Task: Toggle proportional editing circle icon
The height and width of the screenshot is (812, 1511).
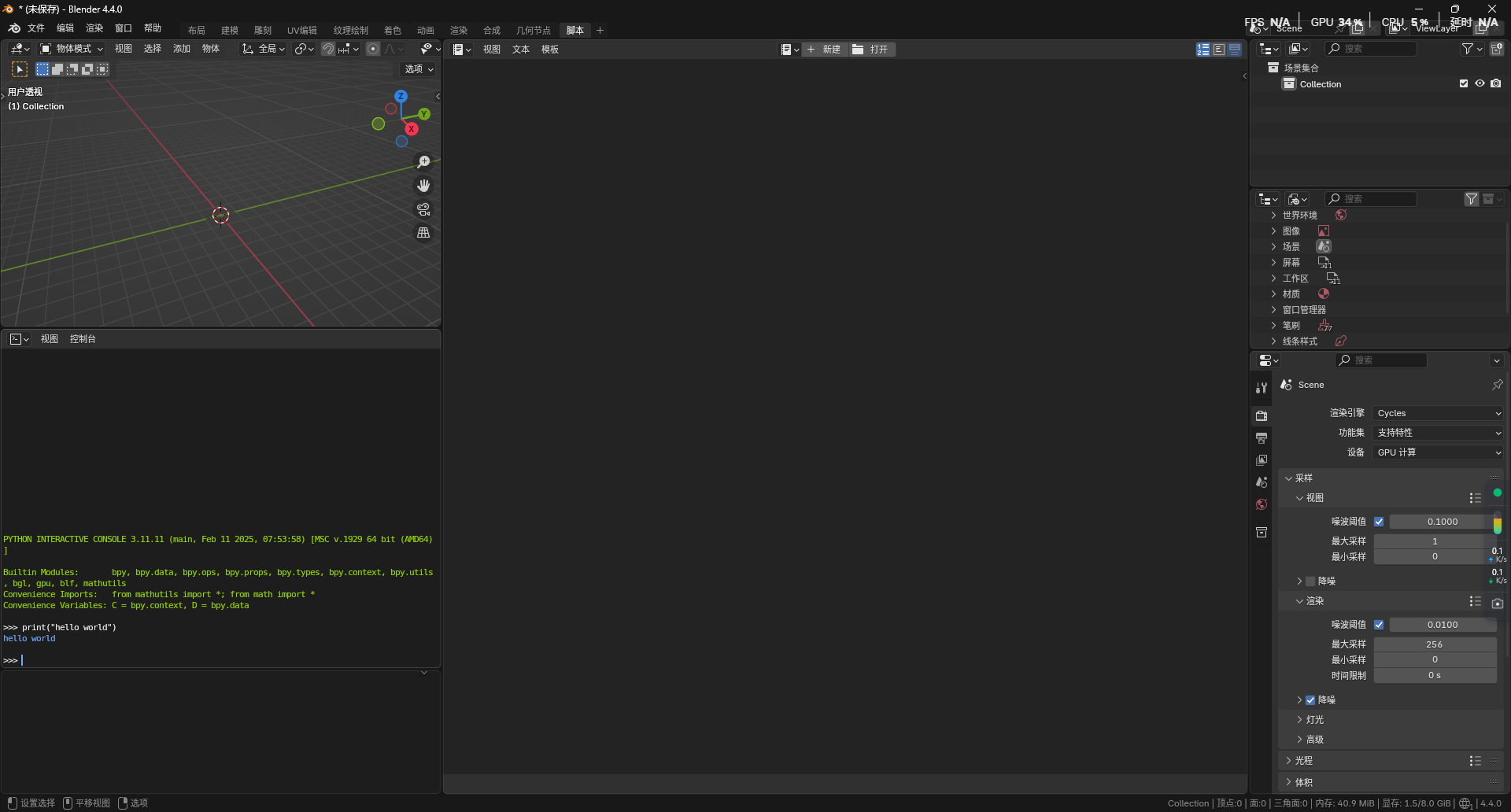Action: tap(373, 49)
